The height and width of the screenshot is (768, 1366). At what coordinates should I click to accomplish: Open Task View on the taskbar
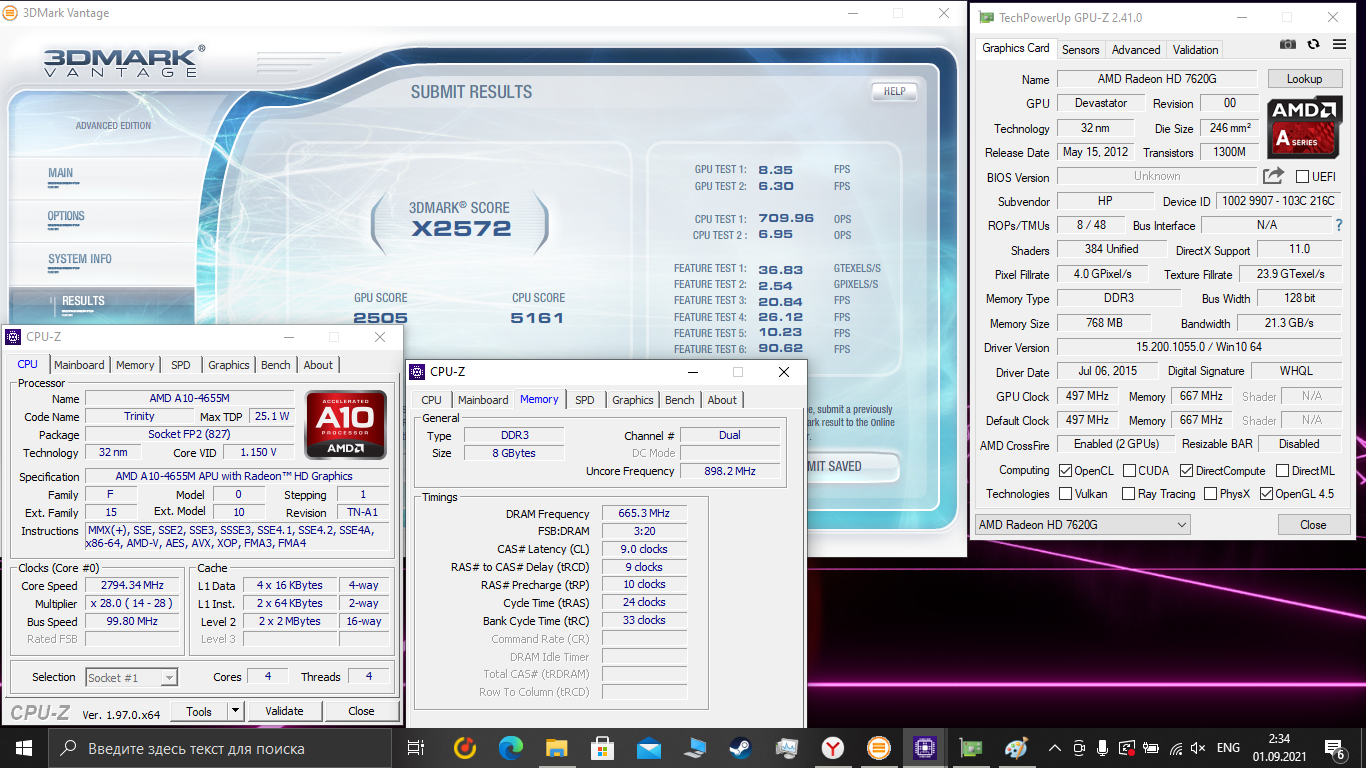pyautogui.click(x=416, y=748)
